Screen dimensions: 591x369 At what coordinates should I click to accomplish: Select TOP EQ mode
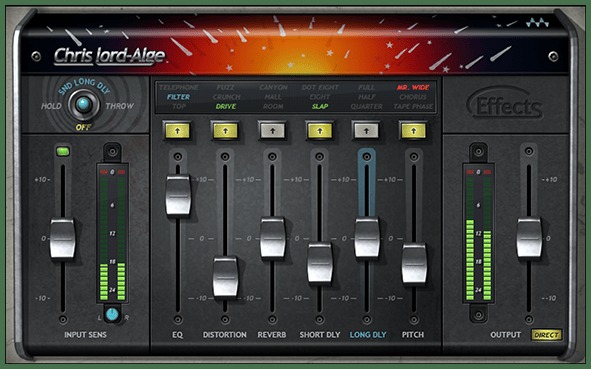[179, 106]
